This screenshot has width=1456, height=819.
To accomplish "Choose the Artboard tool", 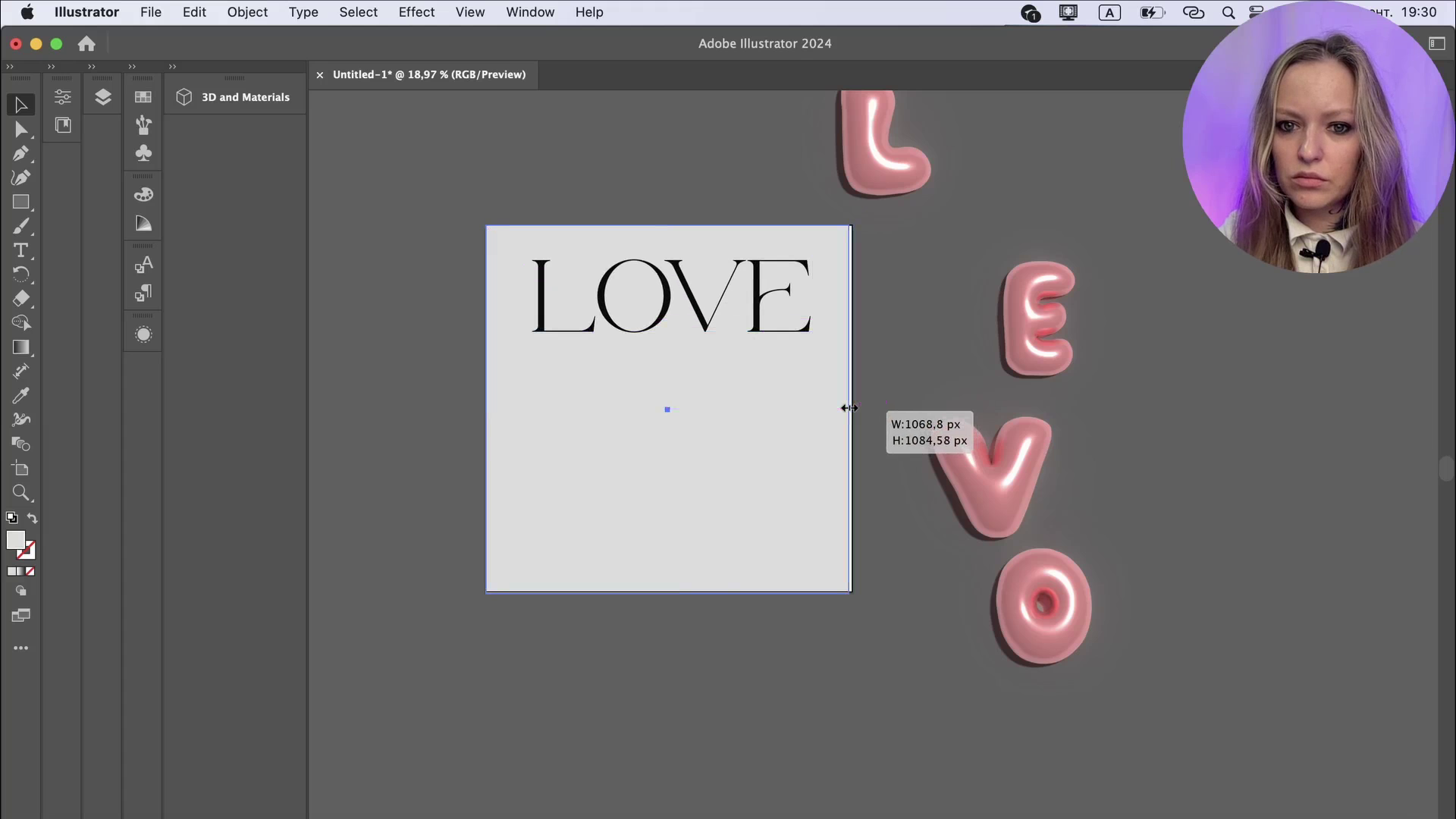I will pyautogui.click(x=20, y=469).
